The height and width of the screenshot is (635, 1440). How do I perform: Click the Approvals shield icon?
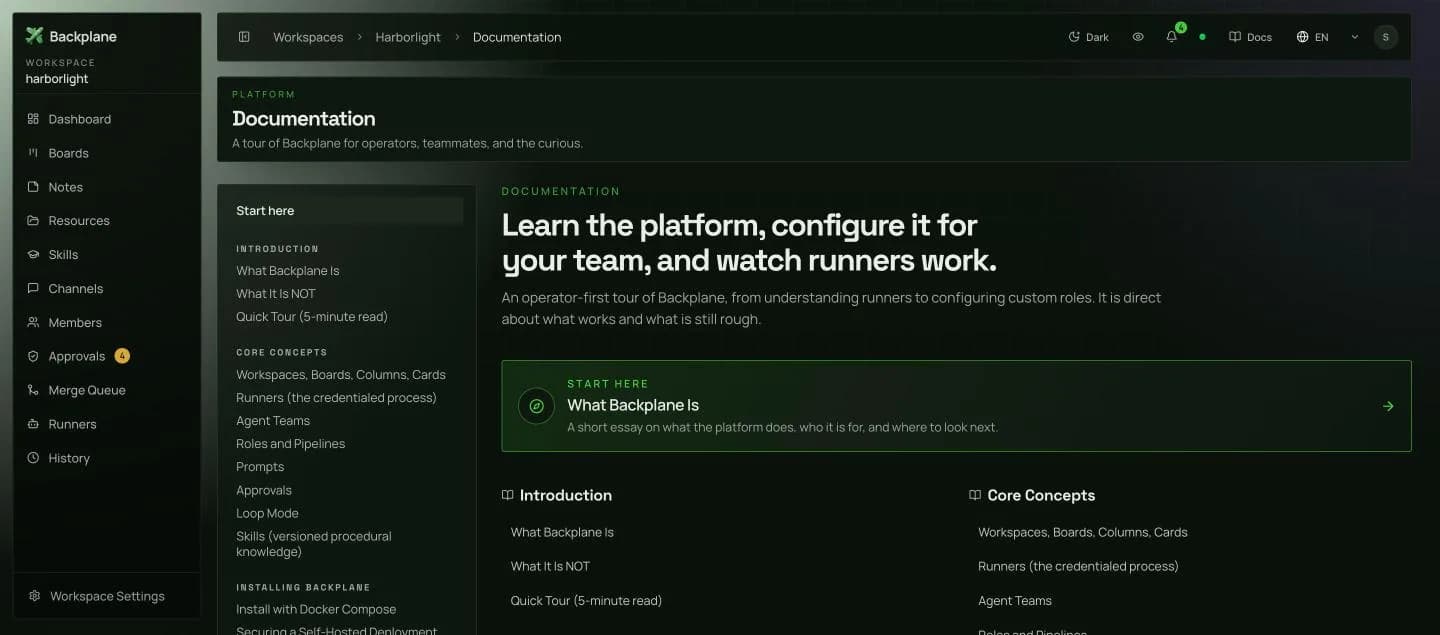tap(33, 357)
